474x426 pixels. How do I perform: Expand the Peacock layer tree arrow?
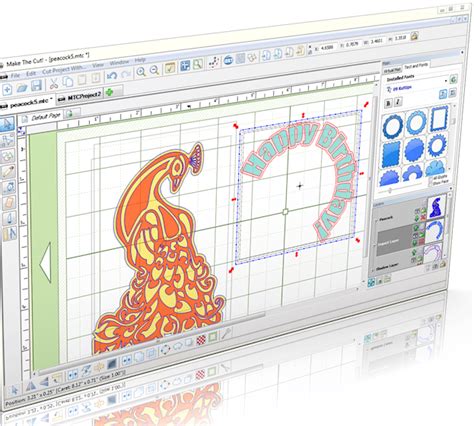tap(376, 221)
